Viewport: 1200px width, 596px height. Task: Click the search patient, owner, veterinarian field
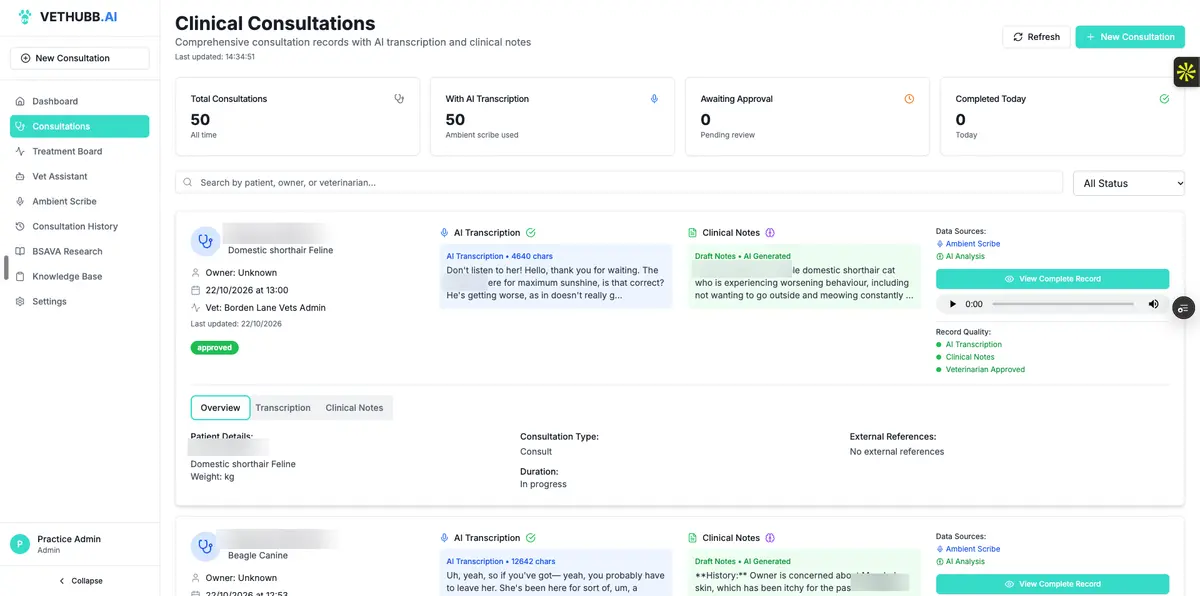[619, 183]
